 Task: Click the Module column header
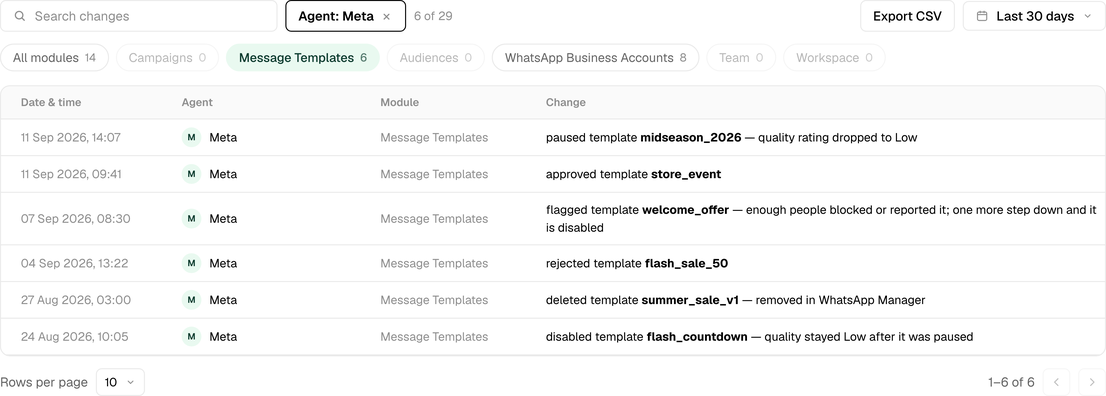[399, 102]
